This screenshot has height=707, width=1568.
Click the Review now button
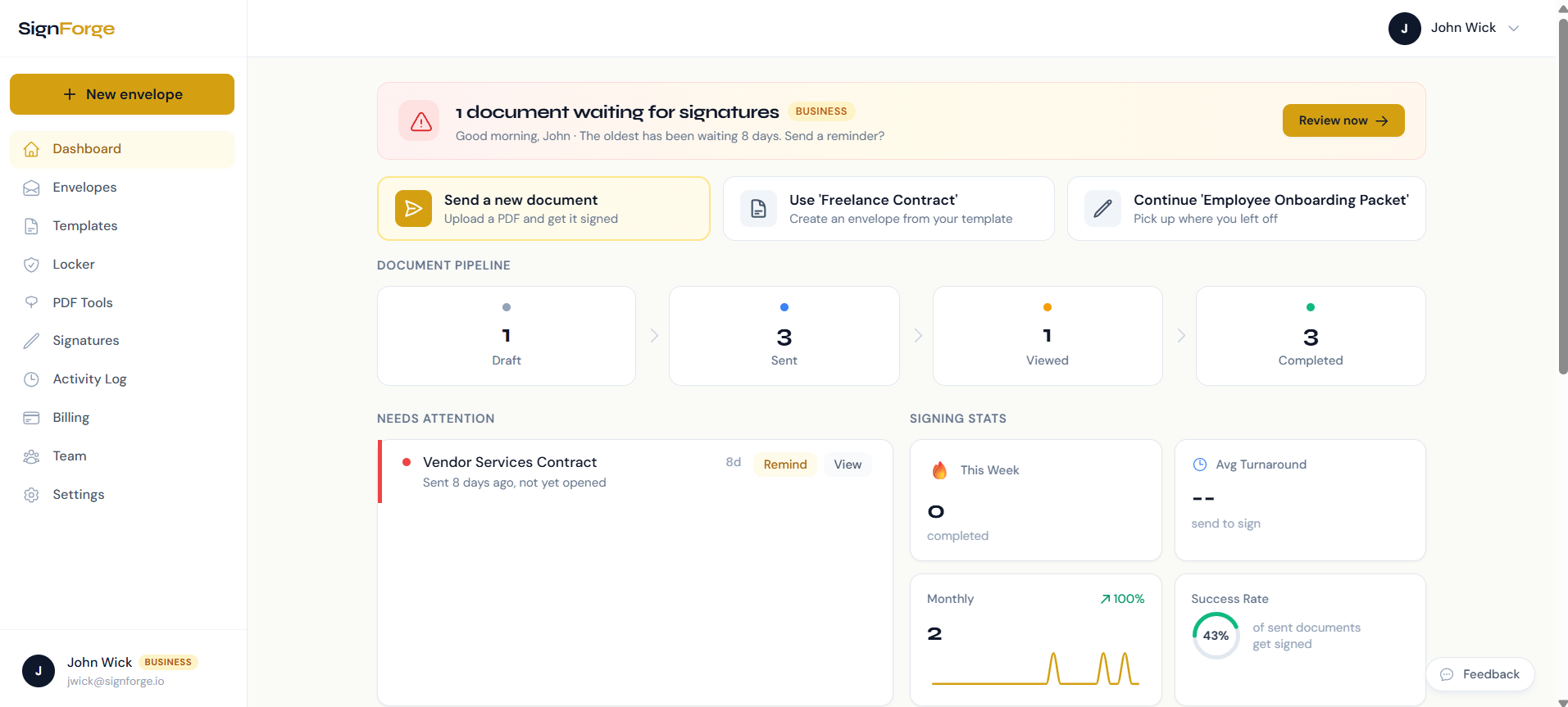[x=1343, y=120]
